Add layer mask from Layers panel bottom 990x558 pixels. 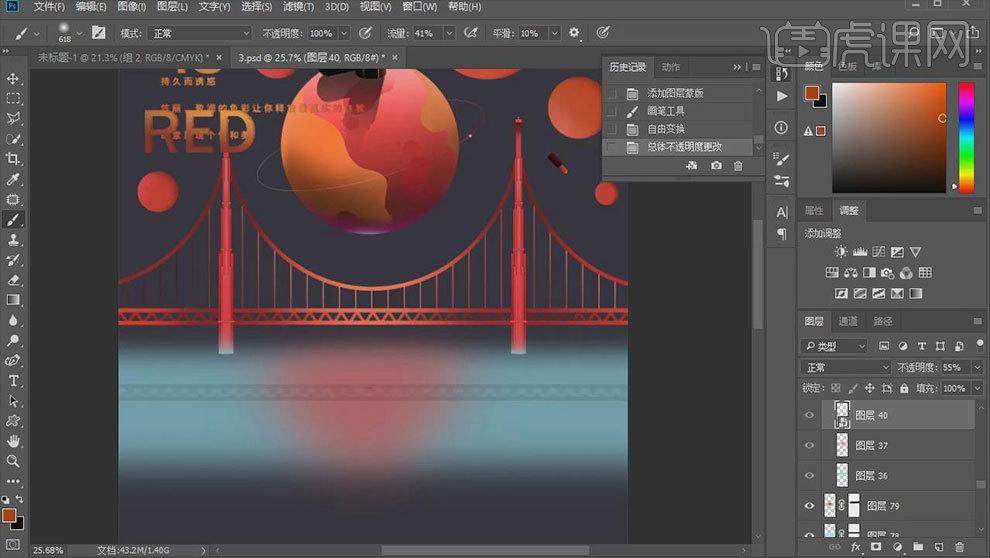(876, 547)
